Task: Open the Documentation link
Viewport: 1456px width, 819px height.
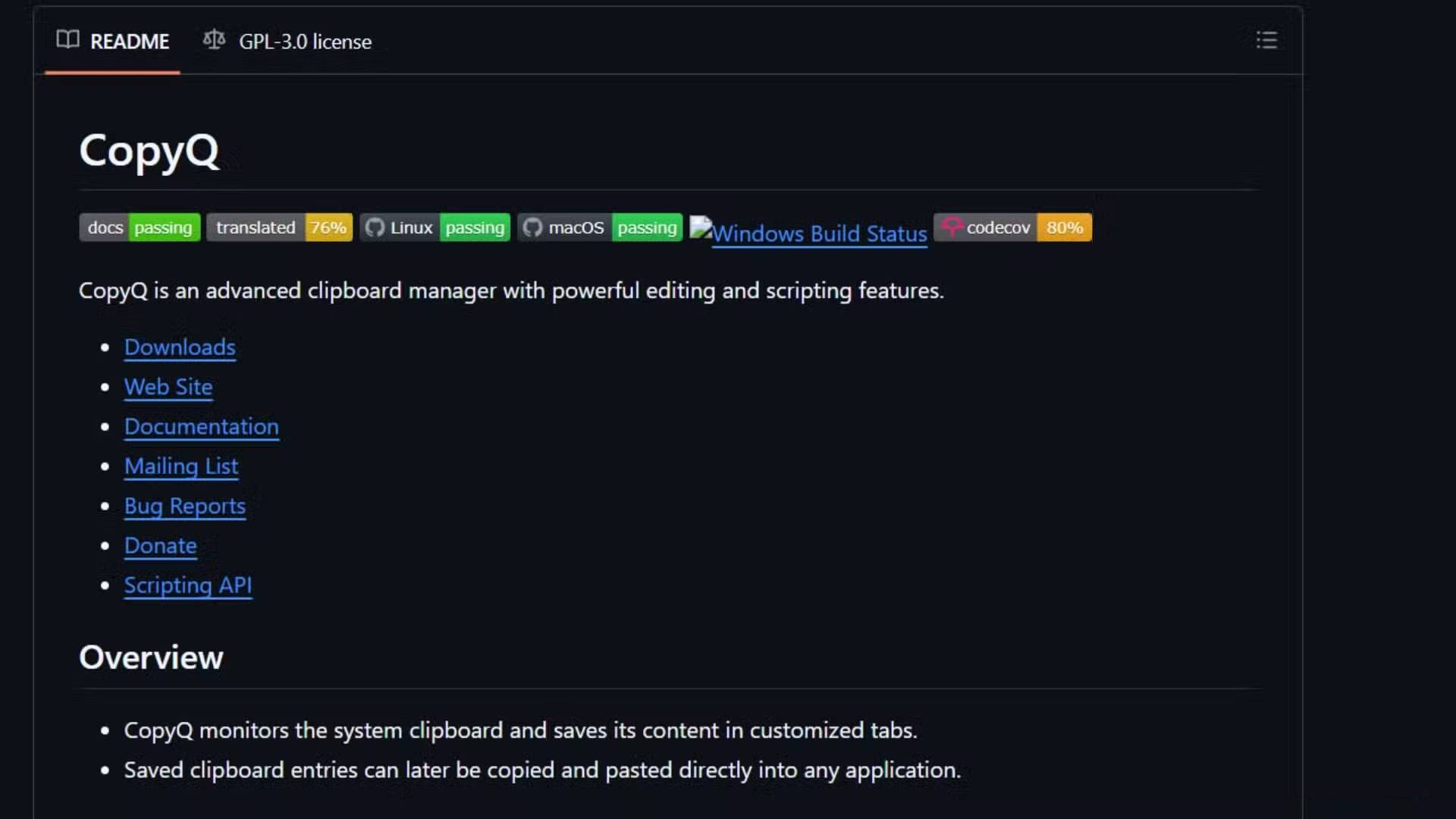Action: [202, 427]
